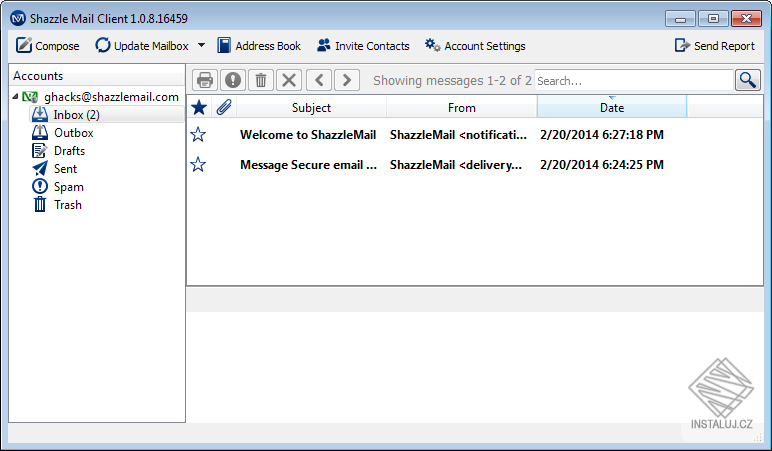
Task: Mark message as spam with exclamation icon
Action: pyautogui.click(x=233, y=80)
